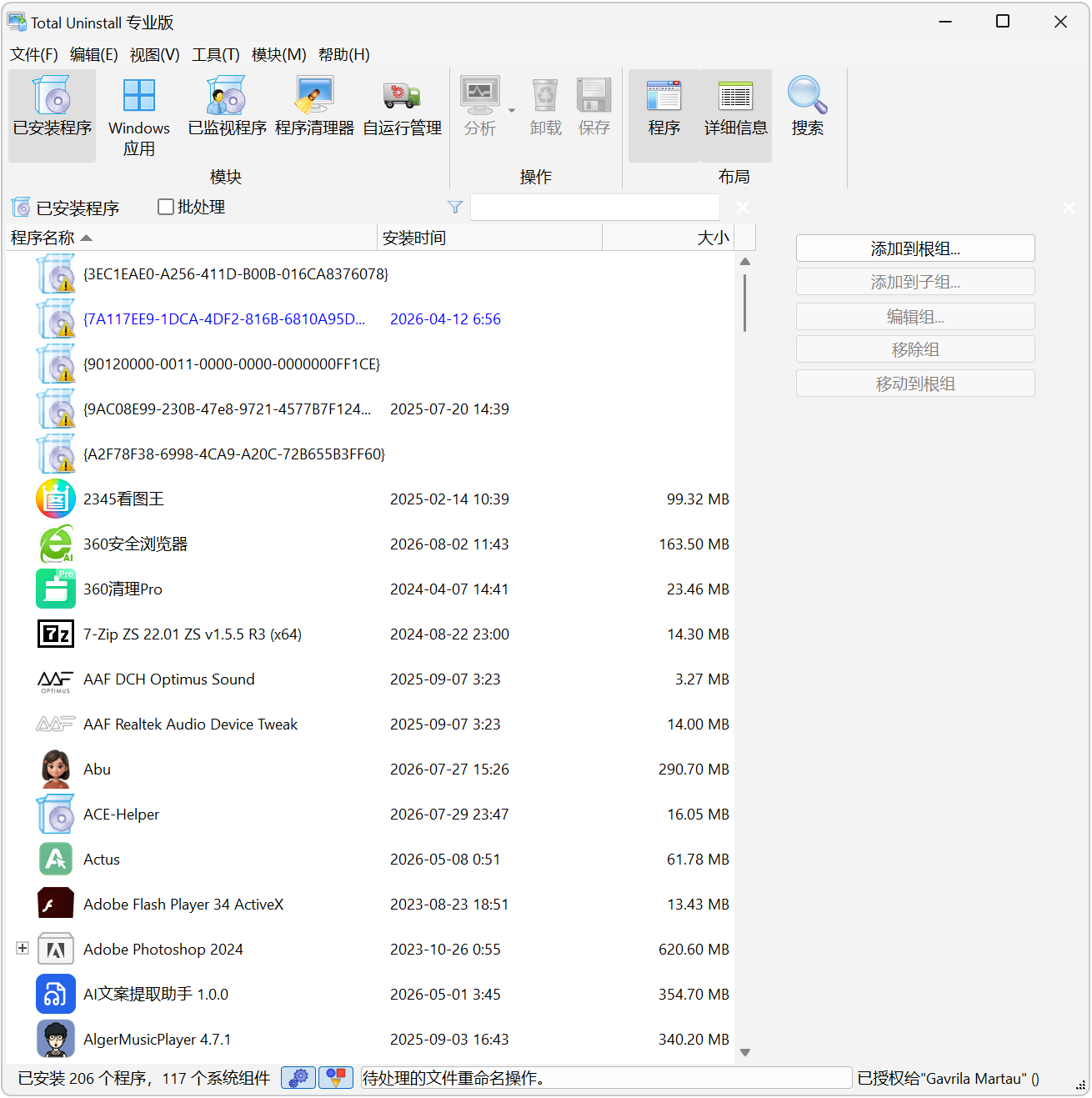
Task: Open the 帮助(H) menu
Action: [x=344, y=54]
